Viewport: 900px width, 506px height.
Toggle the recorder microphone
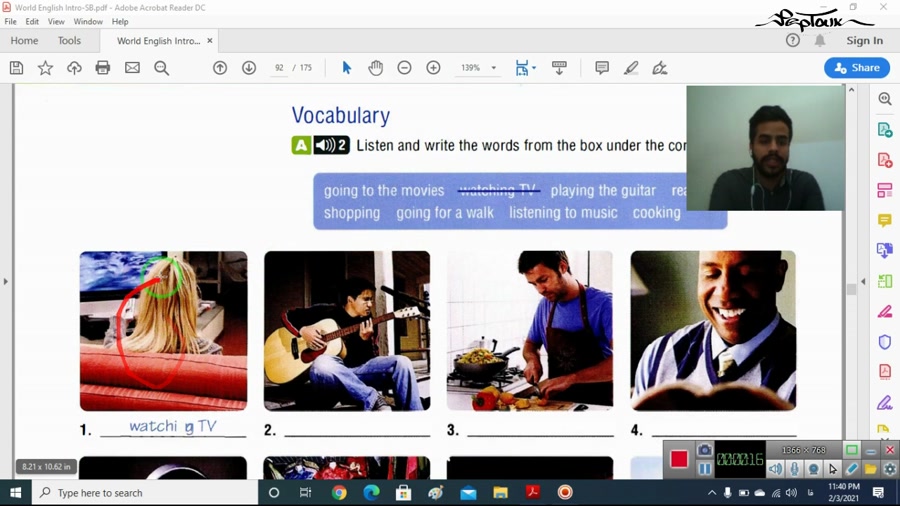(x=794, y=469)
